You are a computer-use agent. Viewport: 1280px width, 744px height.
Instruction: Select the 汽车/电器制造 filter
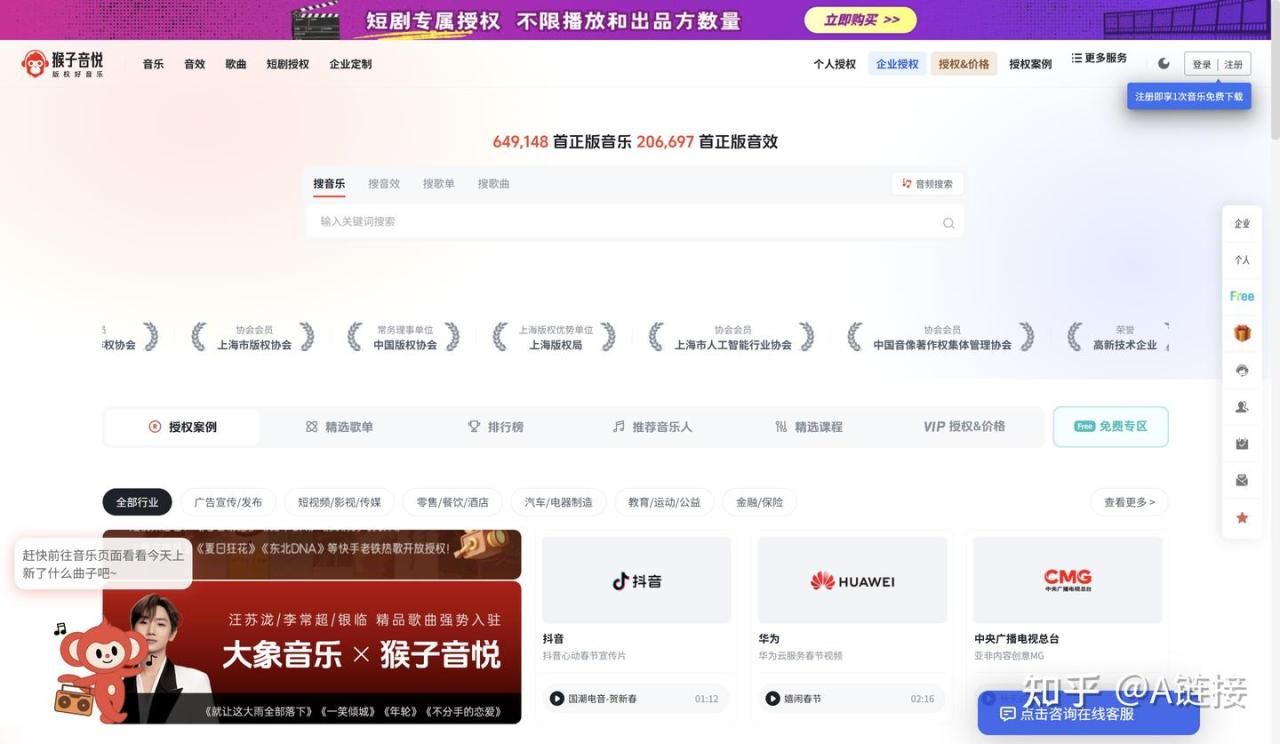click(x=559, y=502)
